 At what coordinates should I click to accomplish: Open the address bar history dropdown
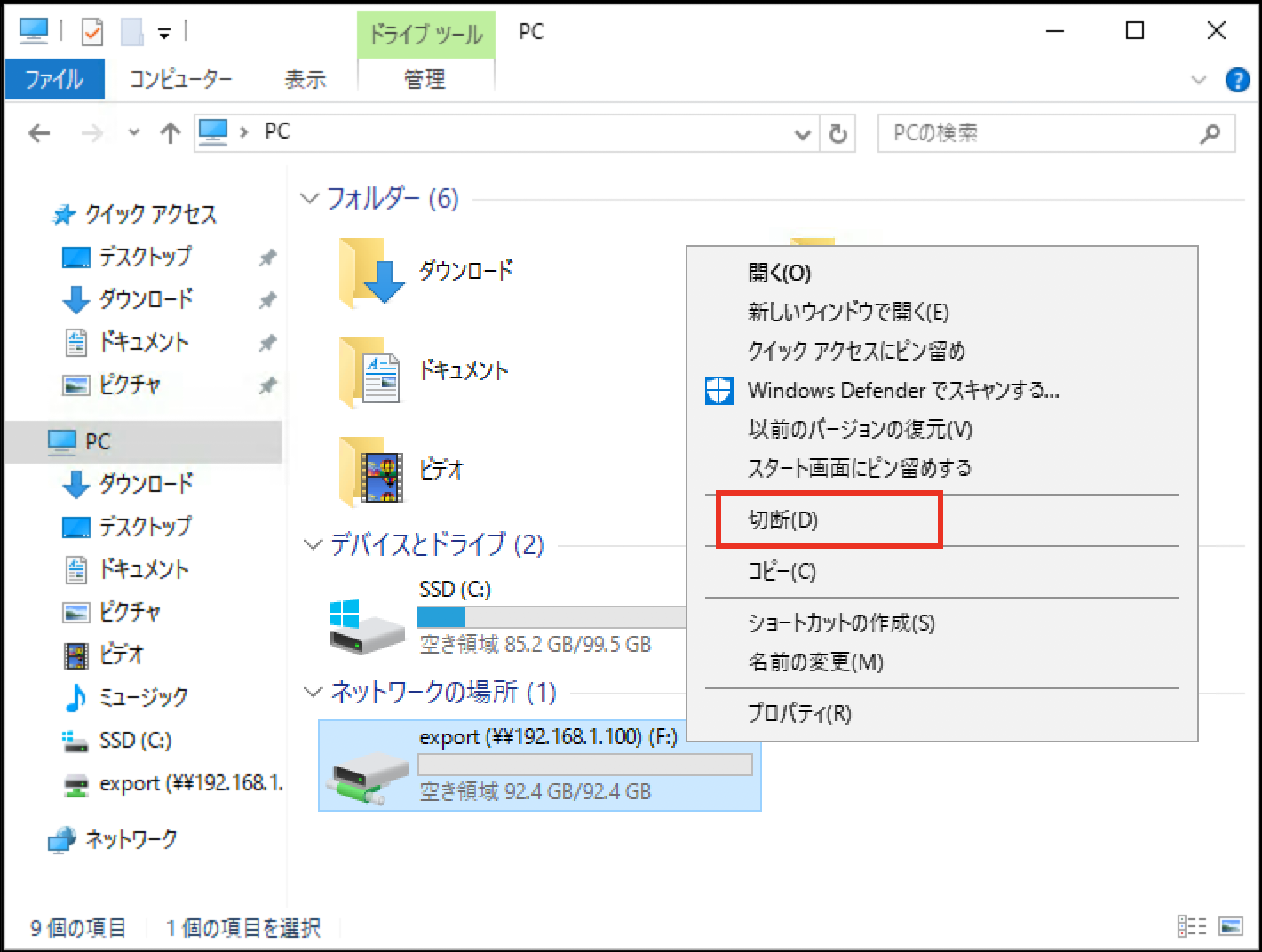tap(802, 134)
